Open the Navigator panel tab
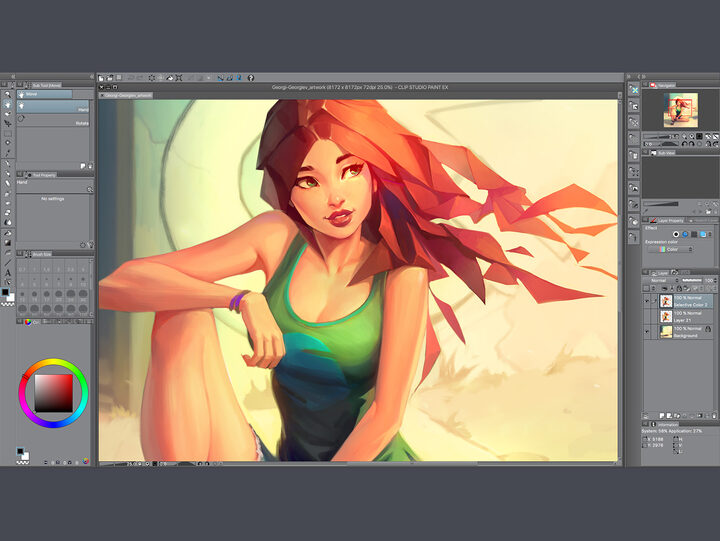Screen dimensions: 720x541 coord(663,85)
